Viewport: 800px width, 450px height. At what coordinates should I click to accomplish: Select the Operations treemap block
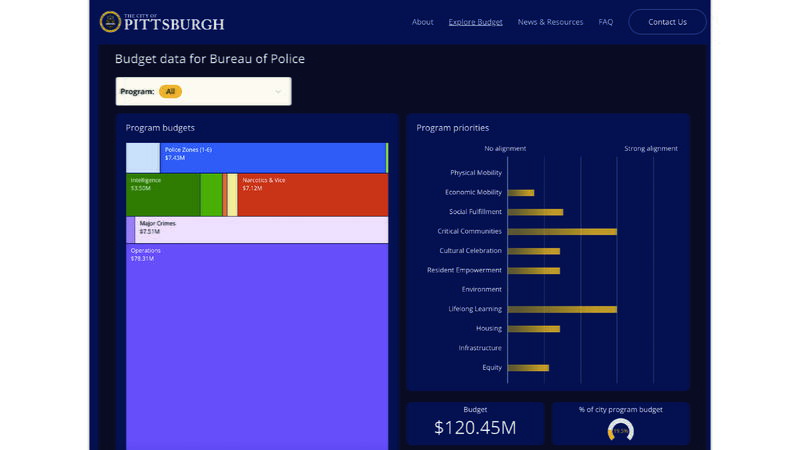[x=257, y=347]
